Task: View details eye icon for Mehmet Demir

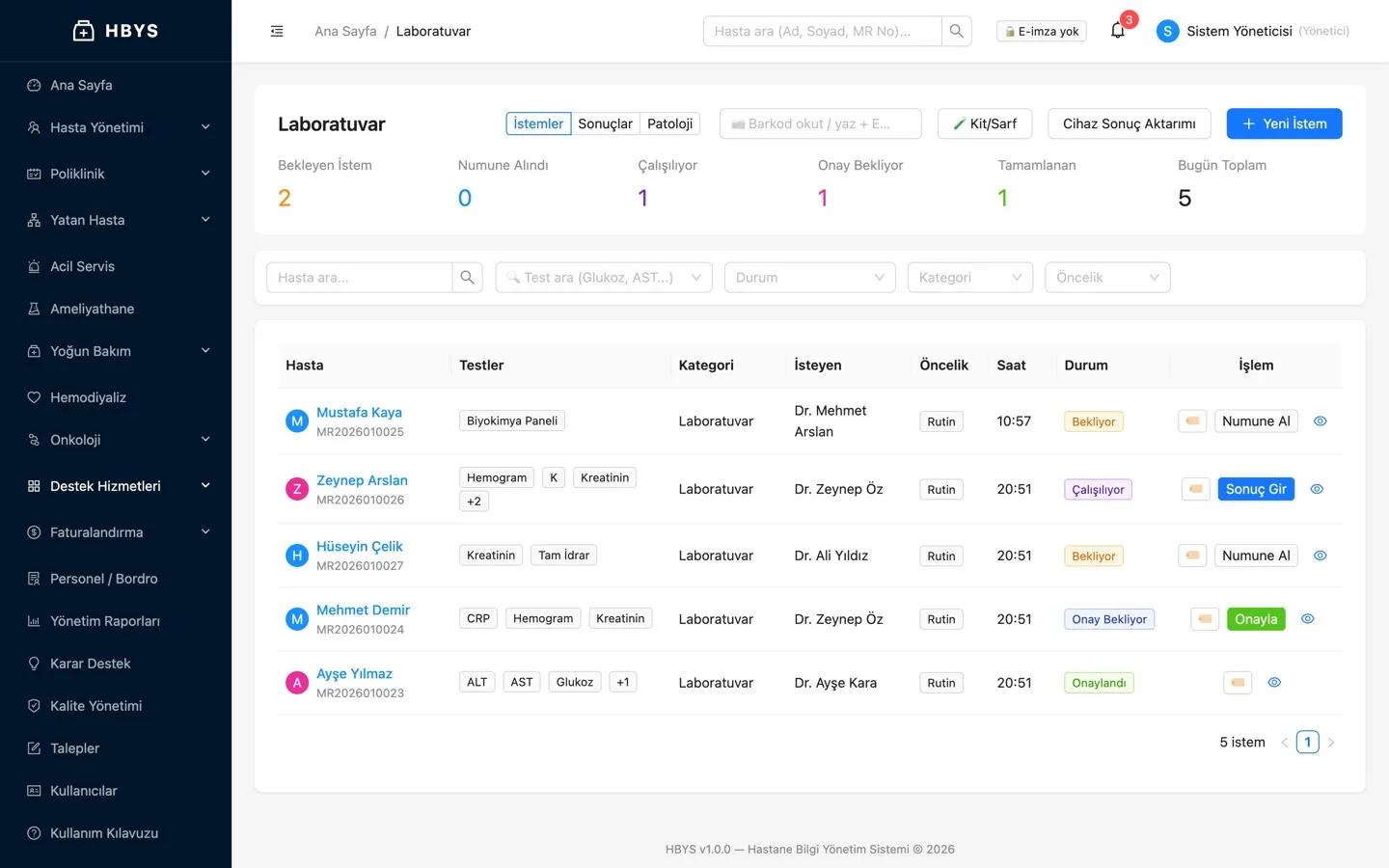Action: coord(1308,619)
